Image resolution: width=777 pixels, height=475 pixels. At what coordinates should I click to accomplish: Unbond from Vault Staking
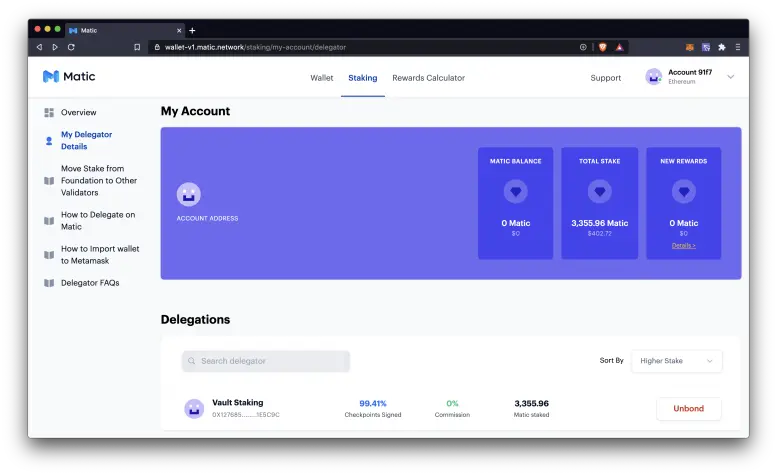pyautogui.click(x=689, y=409)
